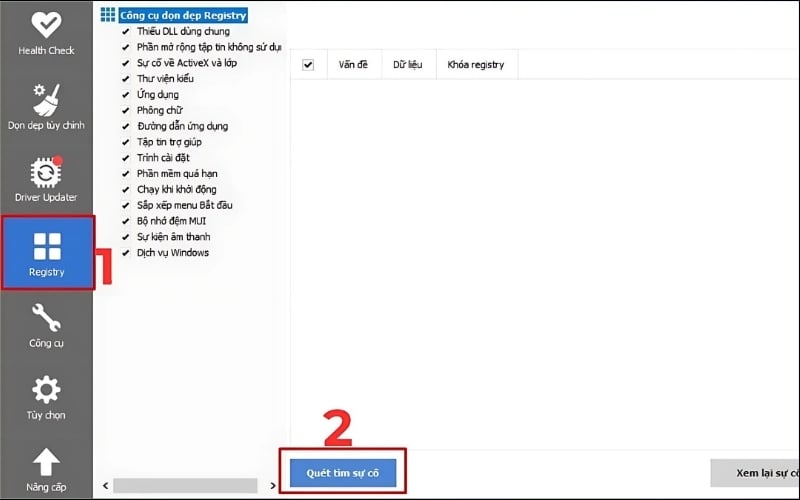This screenshot has height=500, width=800.
Task: Toggle Sự kiện âm thanh checkbox
Action: [126, 237]
